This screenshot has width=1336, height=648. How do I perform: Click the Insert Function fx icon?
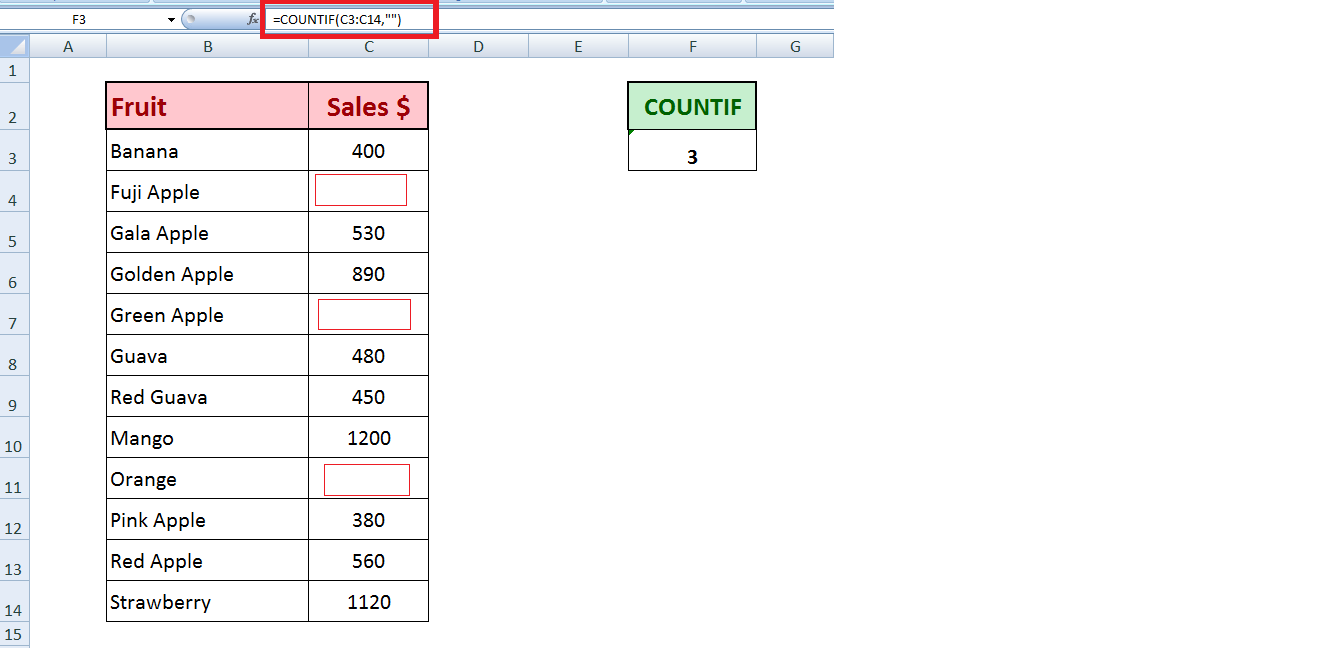click(253, 19)
